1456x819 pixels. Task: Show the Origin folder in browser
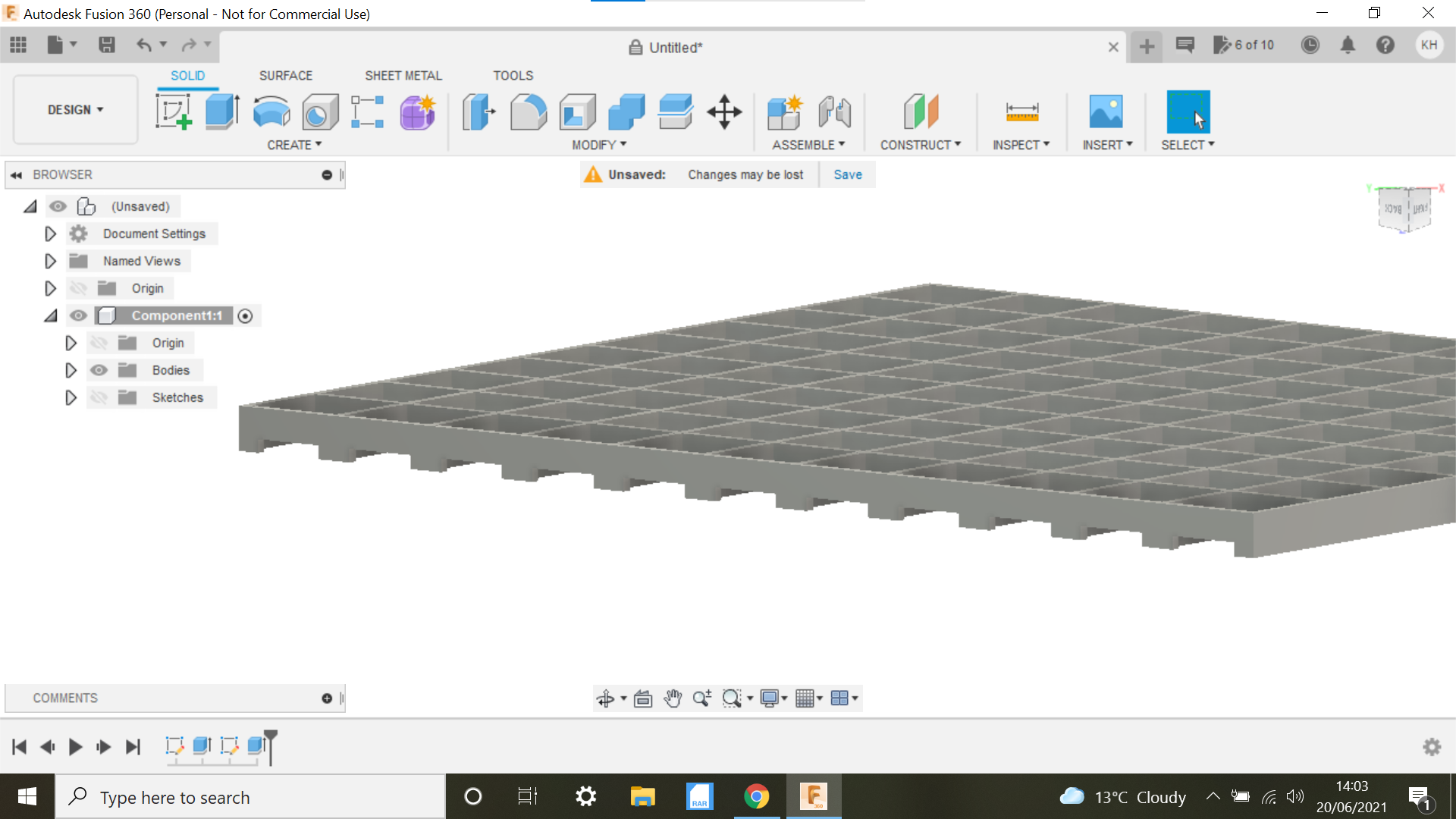(x=78, y=288)
